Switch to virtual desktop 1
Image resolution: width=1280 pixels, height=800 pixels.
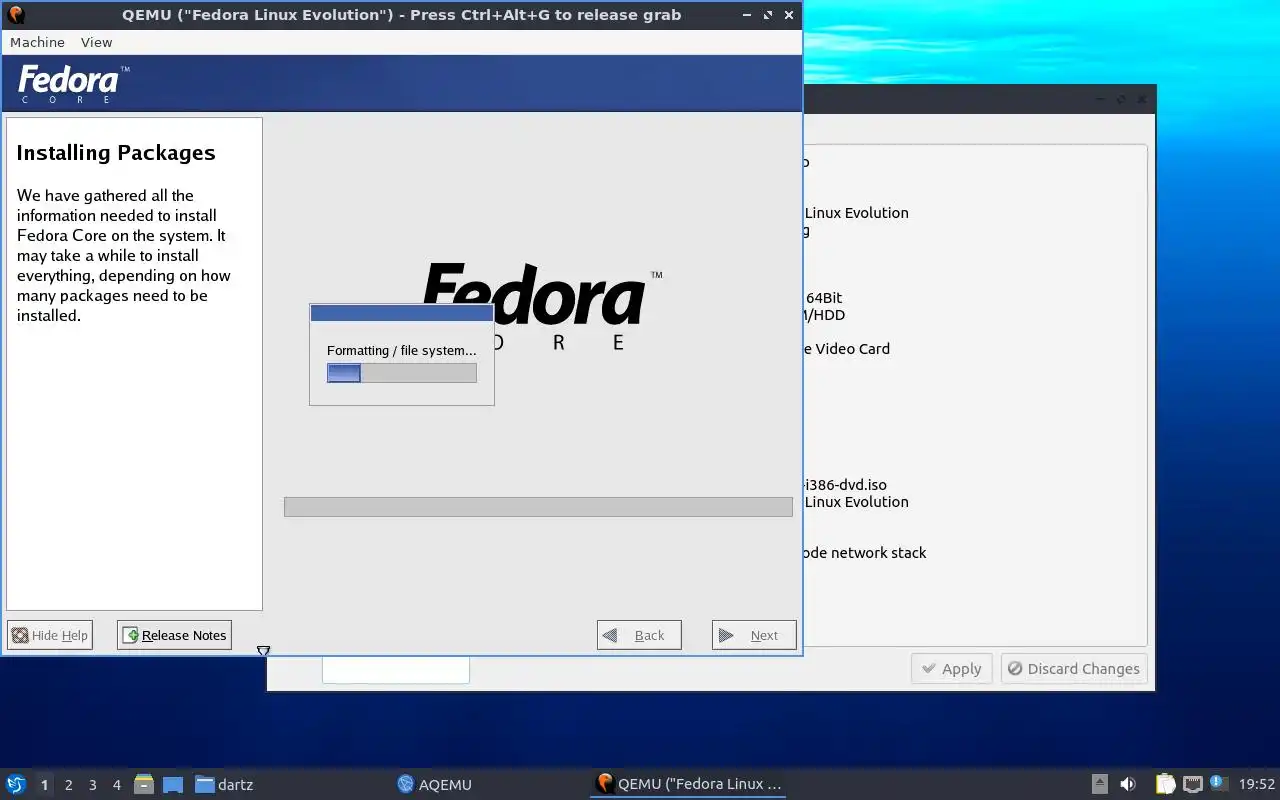(44, 785)
